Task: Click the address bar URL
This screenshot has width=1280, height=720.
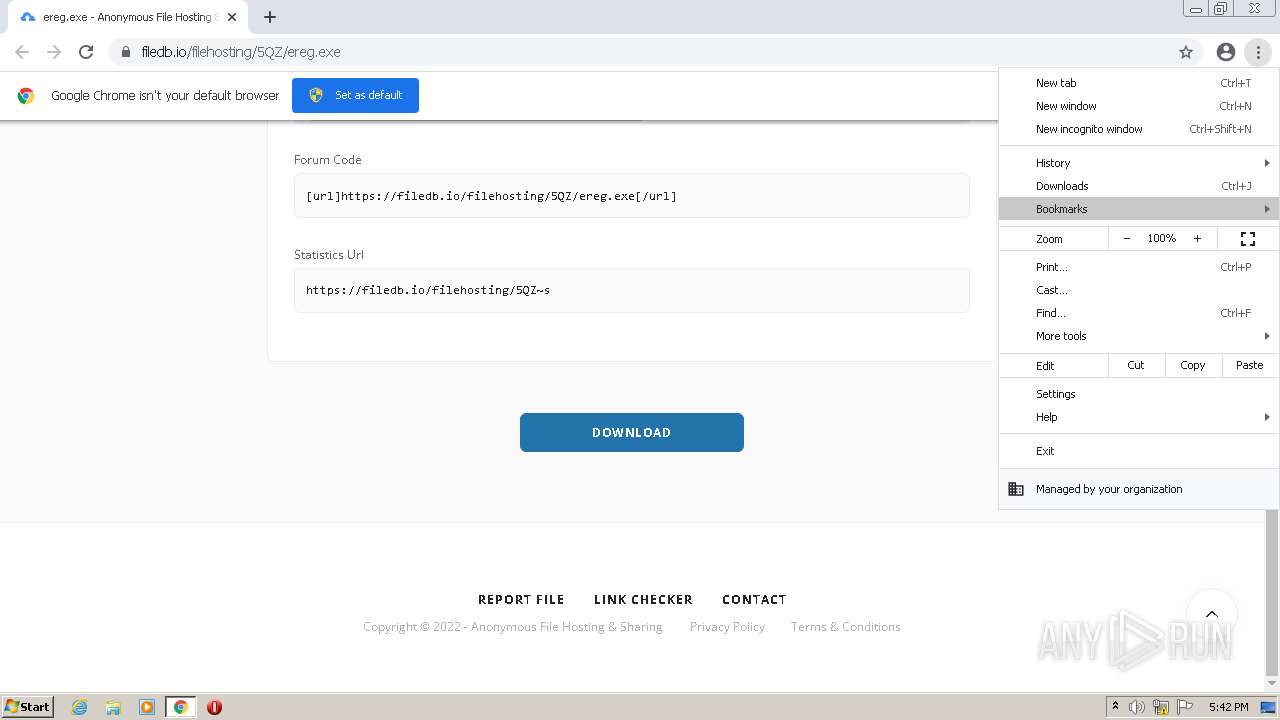Action: point(241,52)
